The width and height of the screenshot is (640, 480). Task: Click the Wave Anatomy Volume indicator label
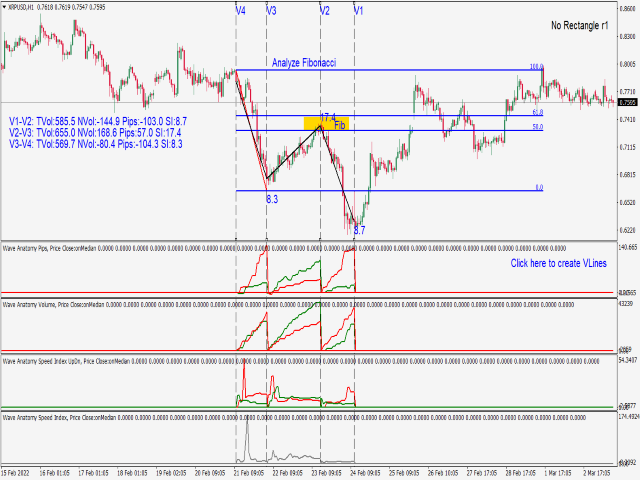click(29, 304)
